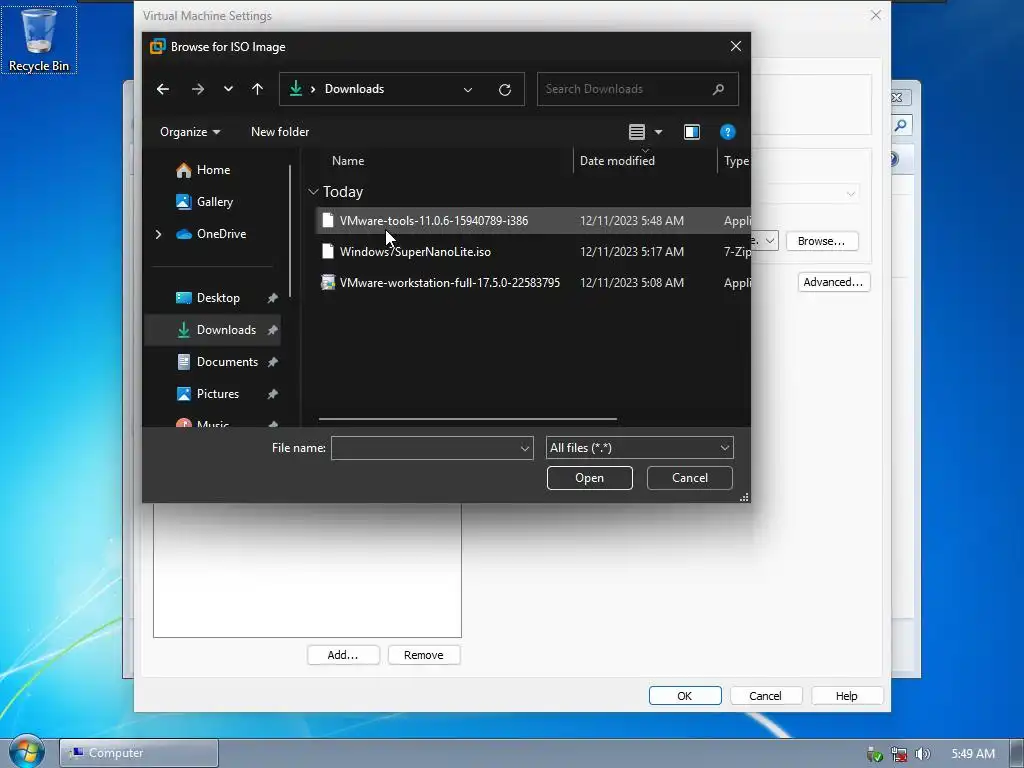
Task: Refresh the Downloads folder listing
Action: coord(505,89)
